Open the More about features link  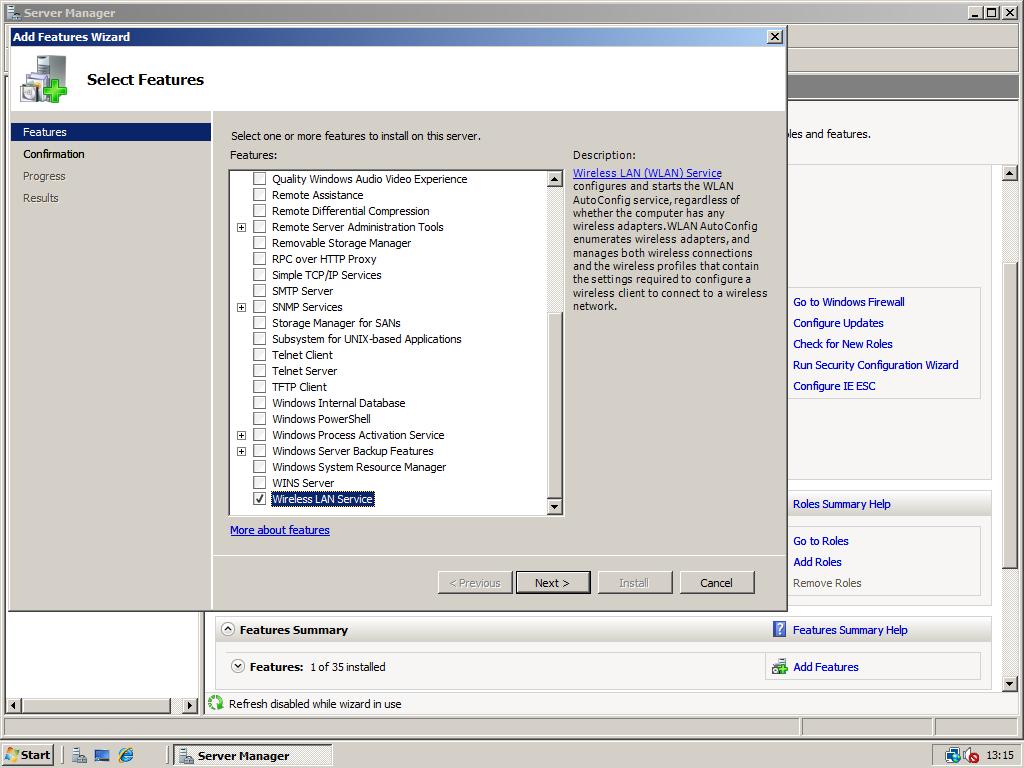pos(280,530)
